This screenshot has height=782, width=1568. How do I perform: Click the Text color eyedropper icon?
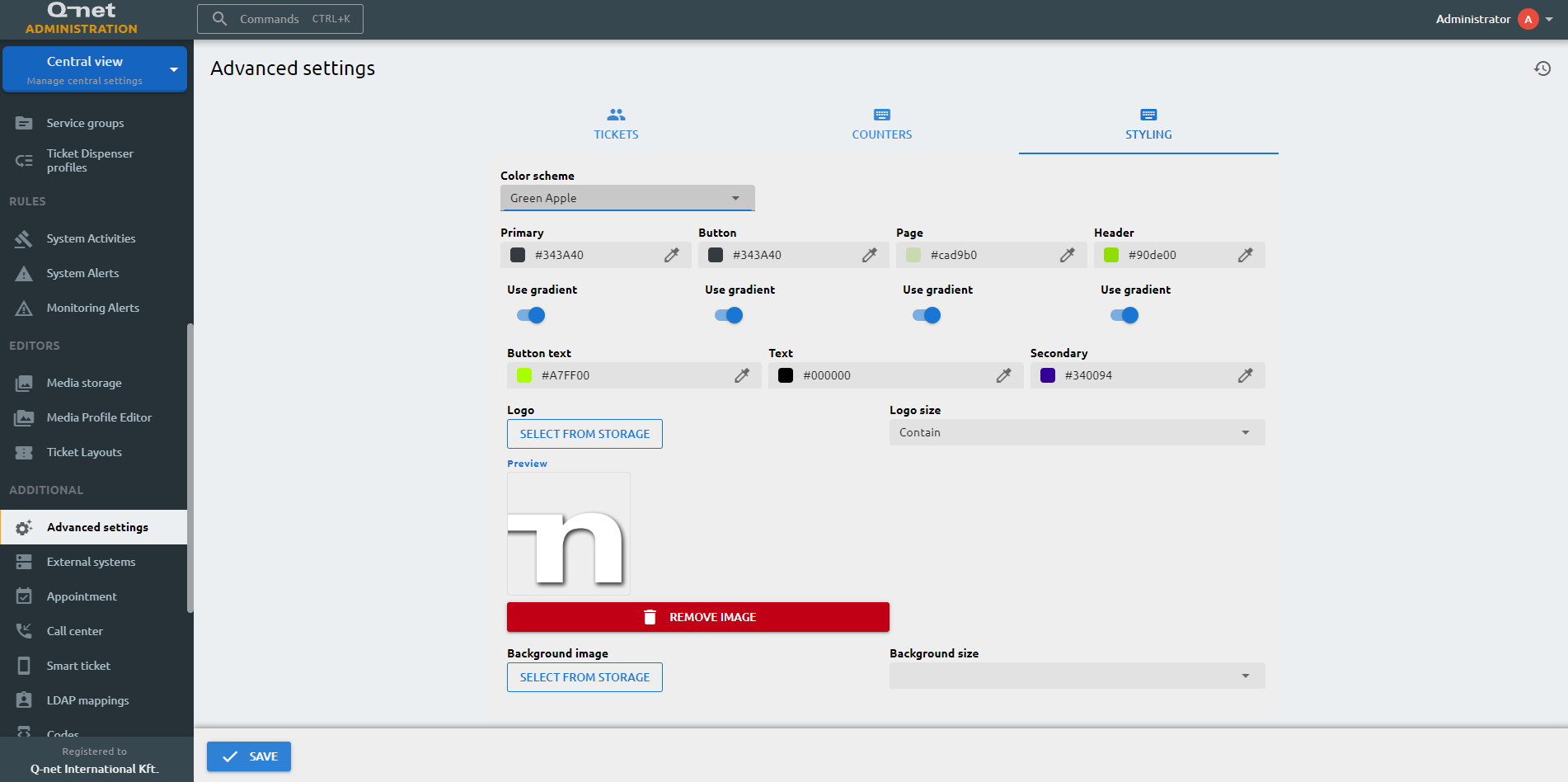click(x=1003, y=375)
